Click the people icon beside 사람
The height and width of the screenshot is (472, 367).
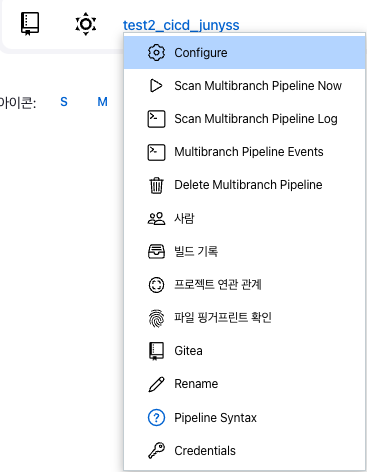pos(156,218)
